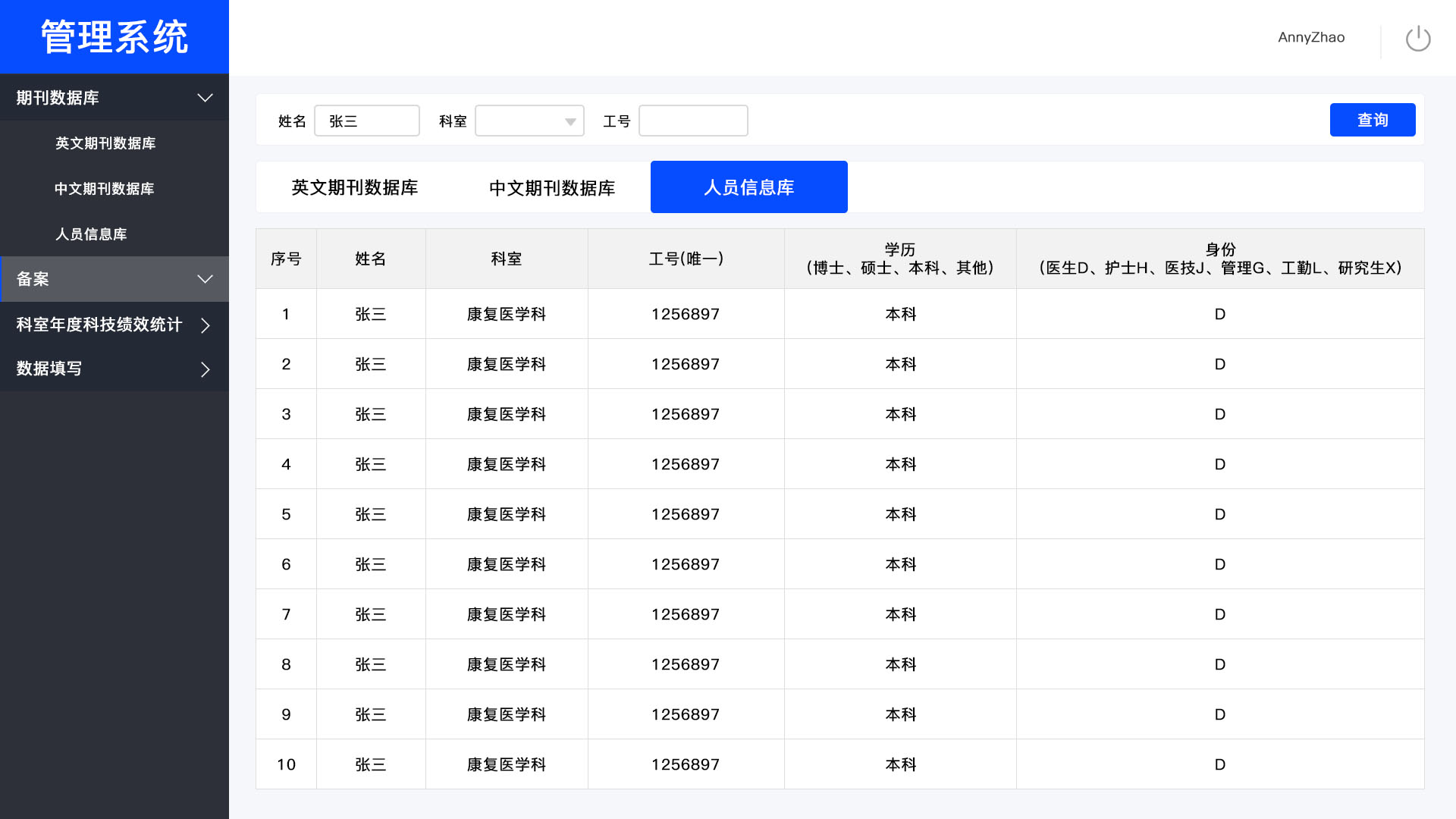The height and width of the screenshot is (819, 1456).
Task: Select table row number 5
Action: coord(286,514)
